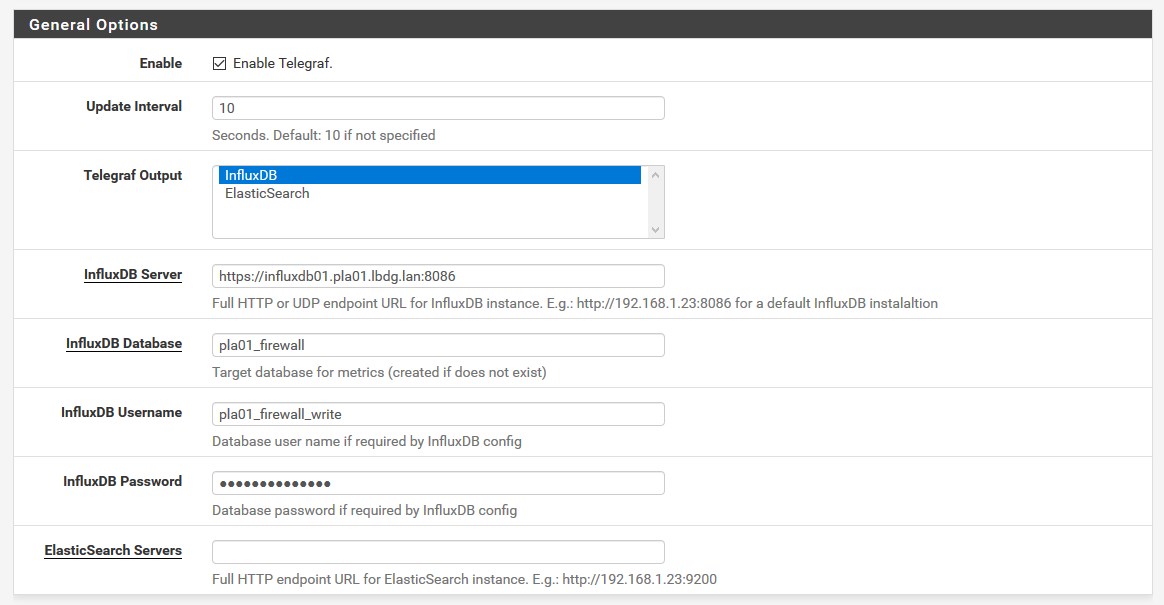This screenshot has width=1164, height=605.
Task: Click the InfluxDB Server URL field
Action: pos(438,276)
